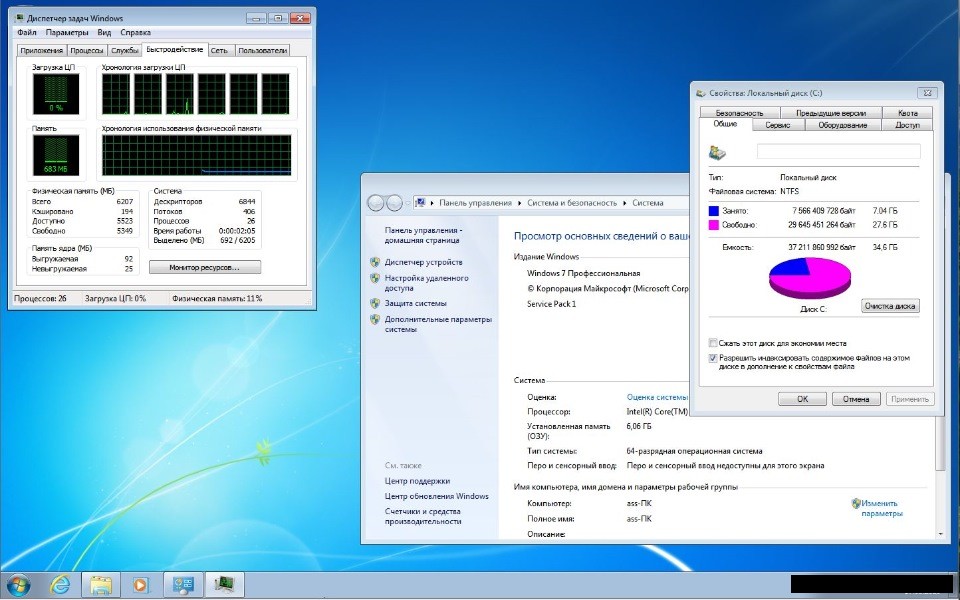Click shield icon beside Дополнительные параметры системы
Image resolution: width=960 pixels, height=600 pixels.
[x=375, y=319]
